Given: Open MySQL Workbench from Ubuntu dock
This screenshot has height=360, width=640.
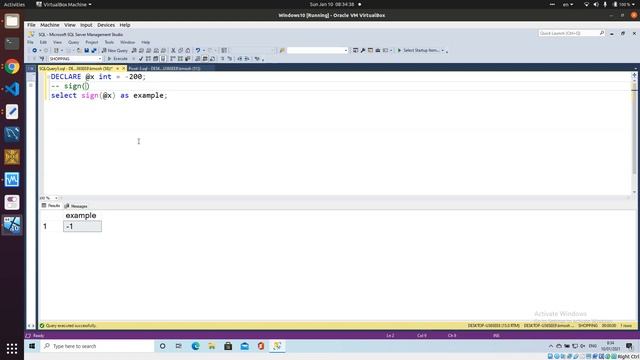Looking at the screenshot, I should tap(12, 134).
